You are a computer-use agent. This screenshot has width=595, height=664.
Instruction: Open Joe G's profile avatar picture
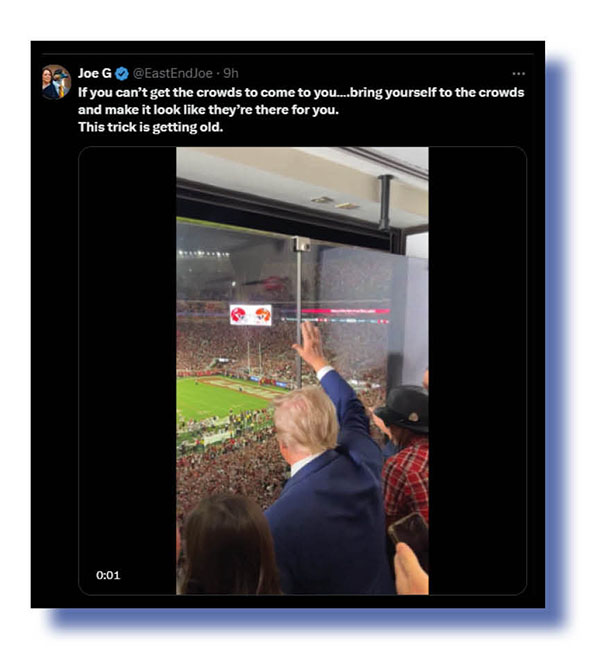pos(56,82)
